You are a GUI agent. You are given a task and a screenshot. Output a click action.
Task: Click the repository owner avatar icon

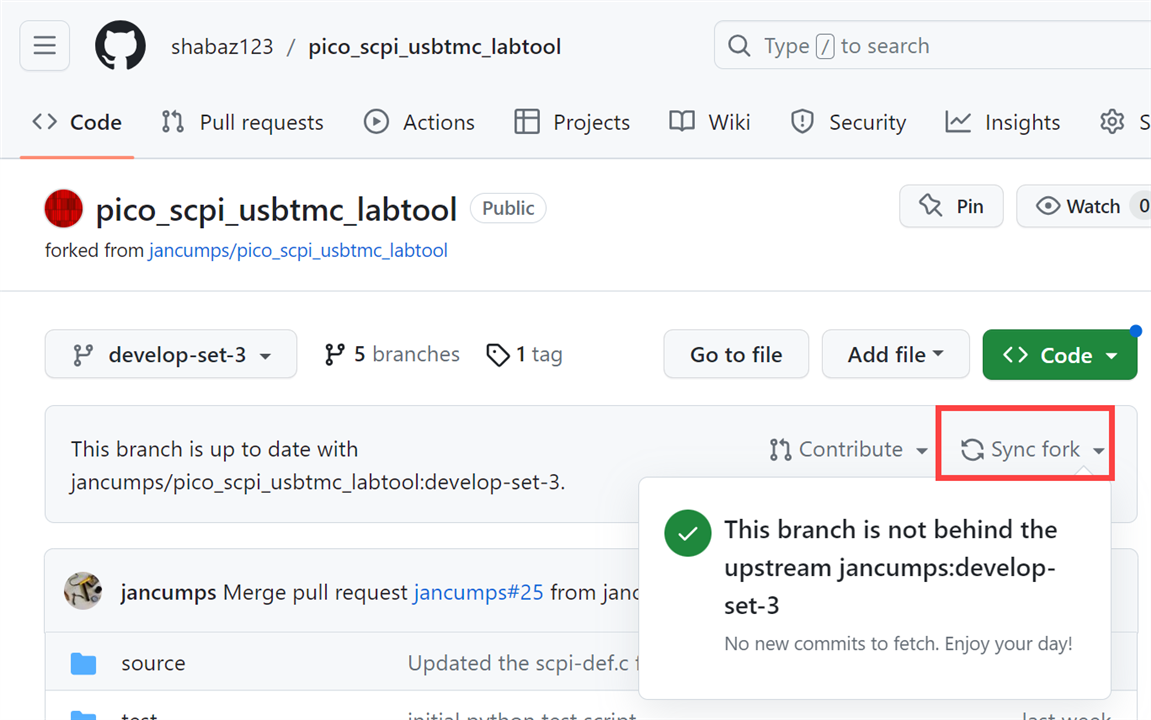pyautogui.click(x=64, y=208)
